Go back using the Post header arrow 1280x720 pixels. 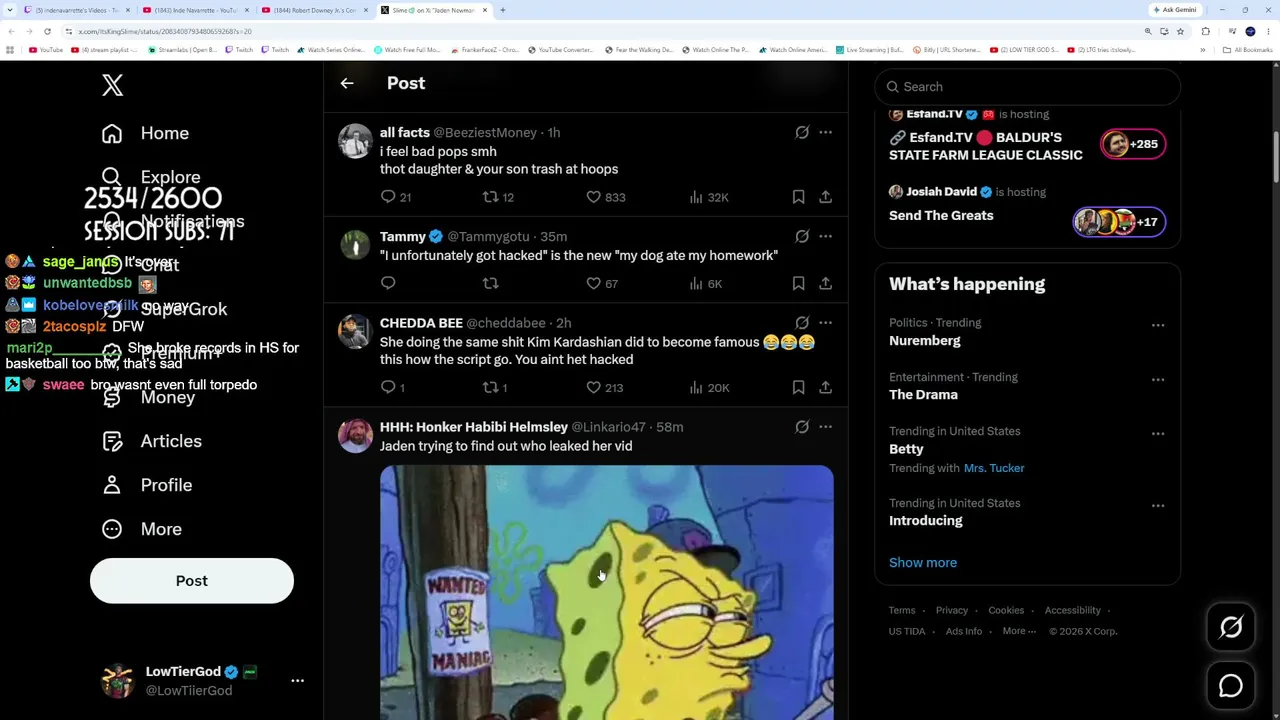pos(347,83)
